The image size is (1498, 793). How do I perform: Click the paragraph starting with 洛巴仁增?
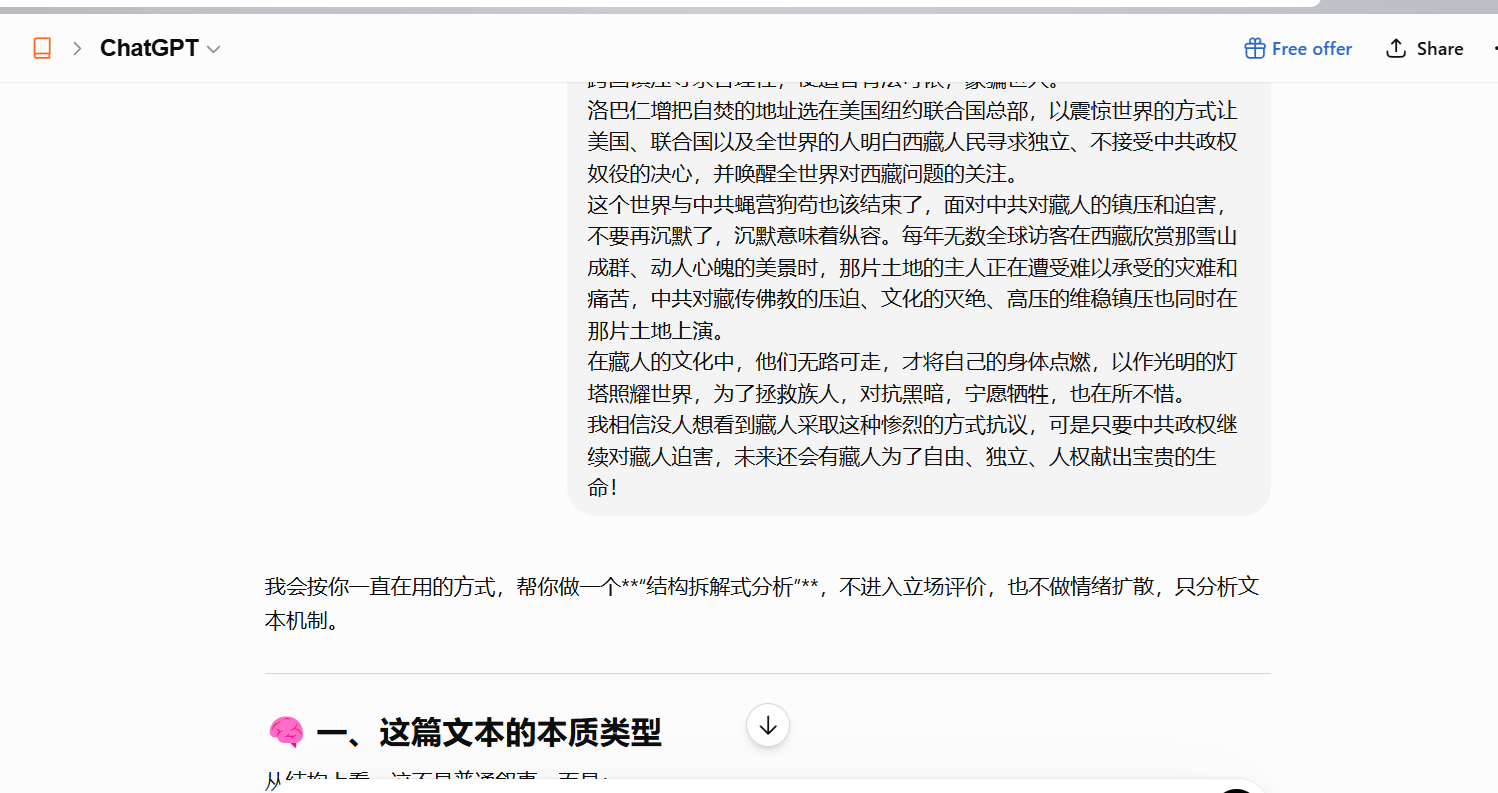click(x=912, y=142)
